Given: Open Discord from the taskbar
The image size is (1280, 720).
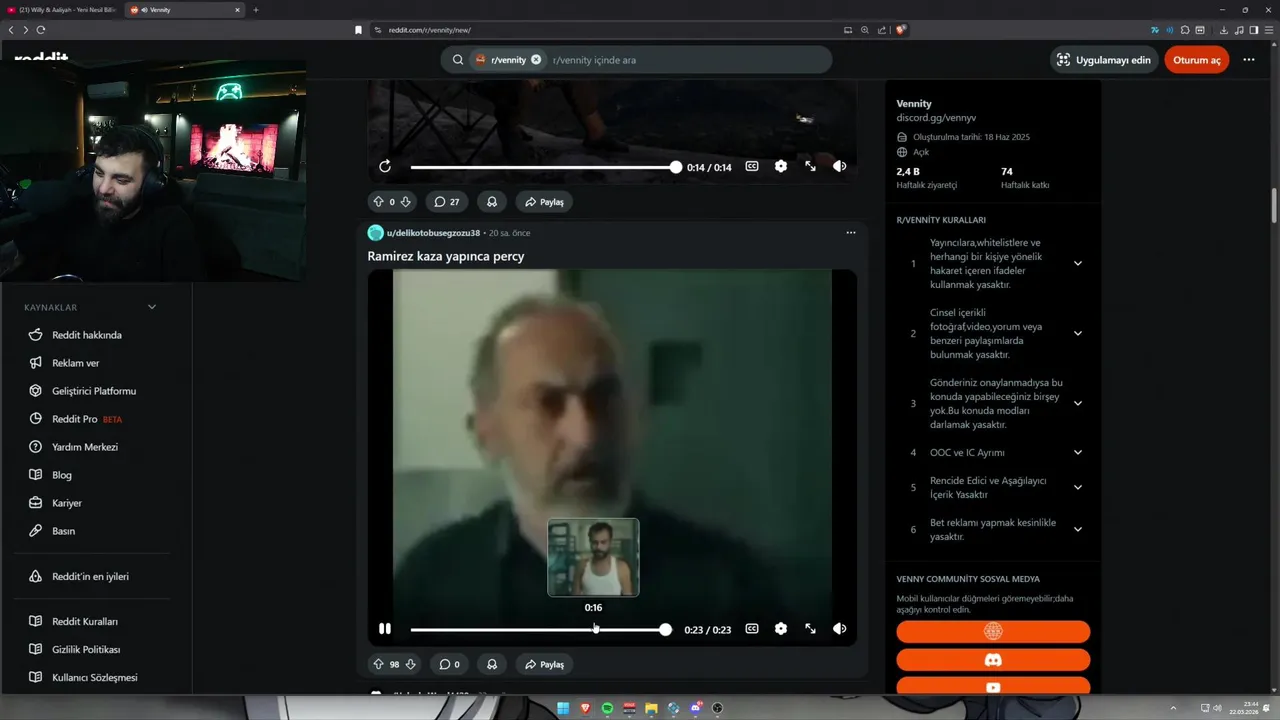Looking at the screenshot, I should 695,708.
